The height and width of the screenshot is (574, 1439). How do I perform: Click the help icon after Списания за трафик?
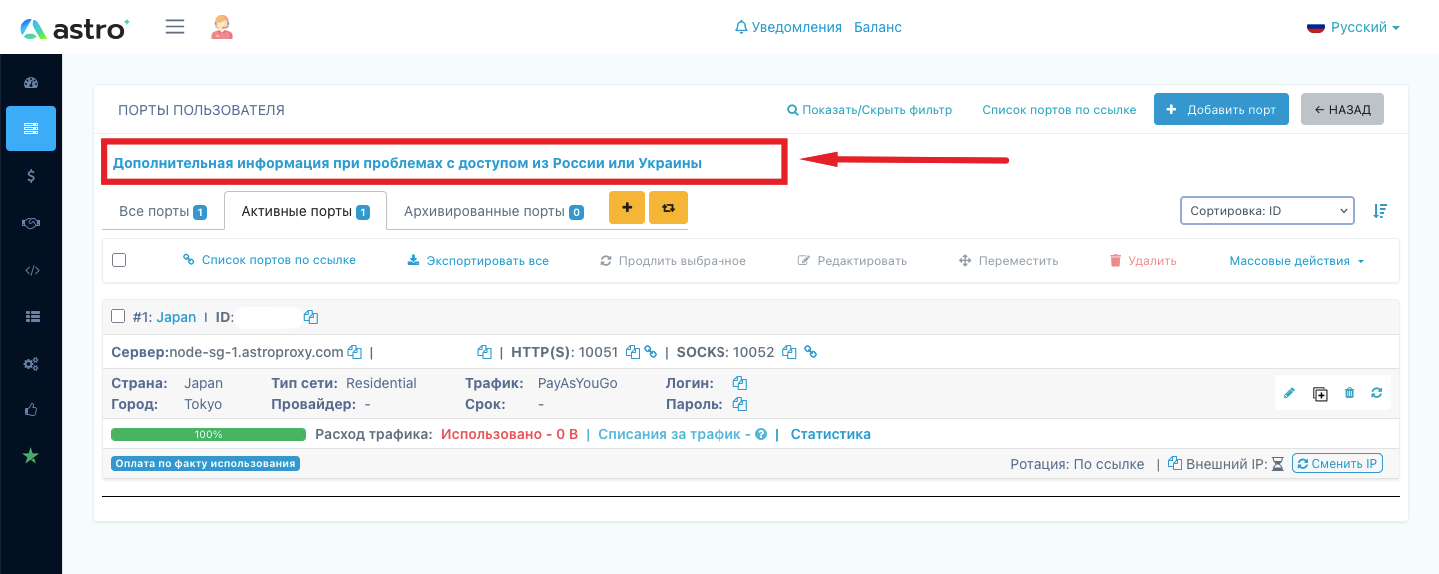point(761,435)
